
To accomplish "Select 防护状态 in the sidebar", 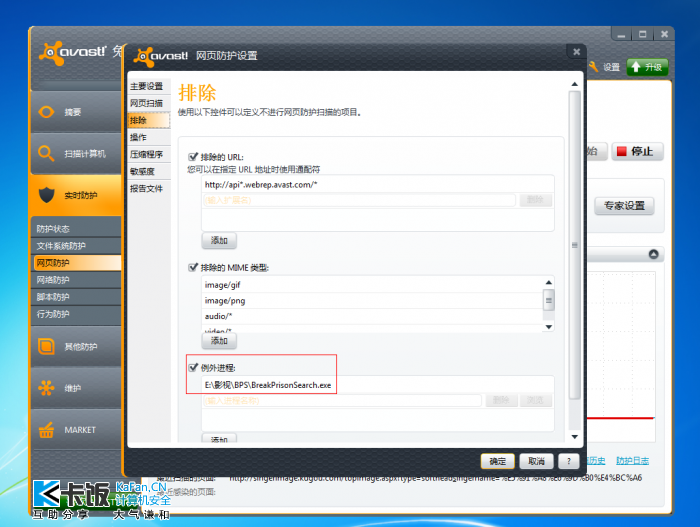I will point(76,229).
